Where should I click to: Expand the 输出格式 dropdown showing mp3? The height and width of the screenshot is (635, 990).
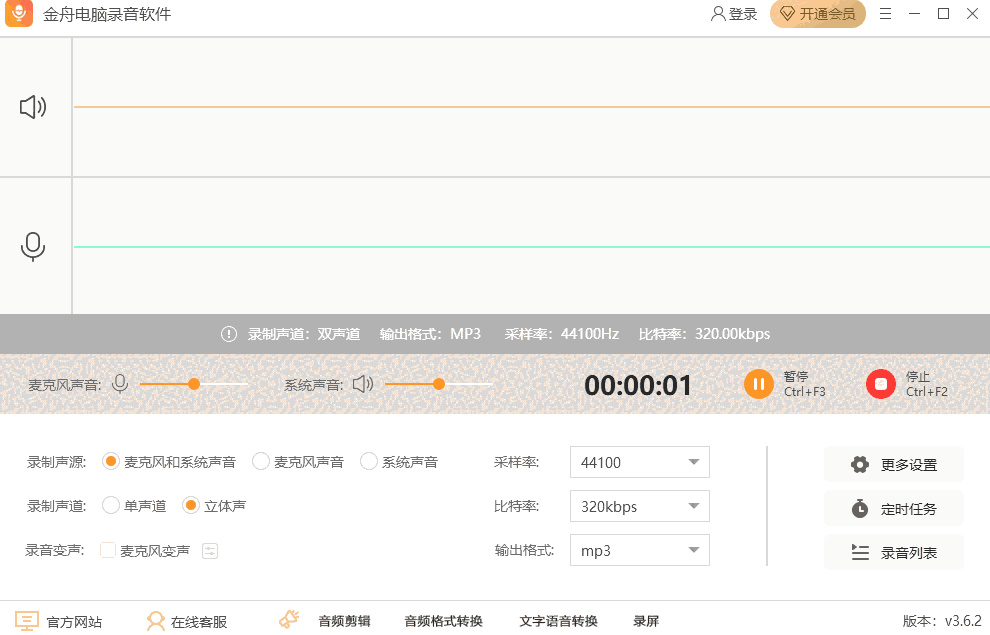(x=639, y=550)
